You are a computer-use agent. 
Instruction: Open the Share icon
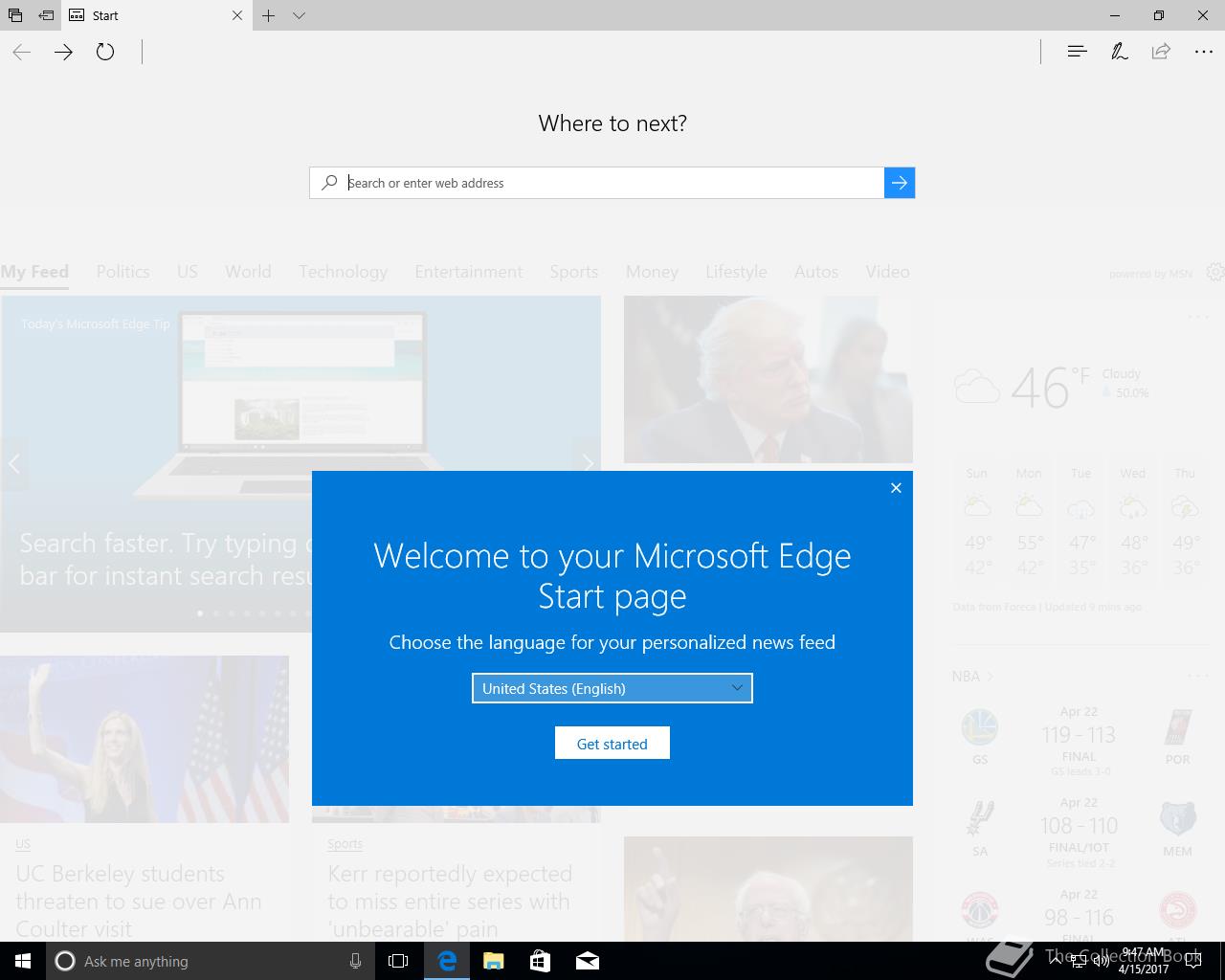tap(1161, 52)
